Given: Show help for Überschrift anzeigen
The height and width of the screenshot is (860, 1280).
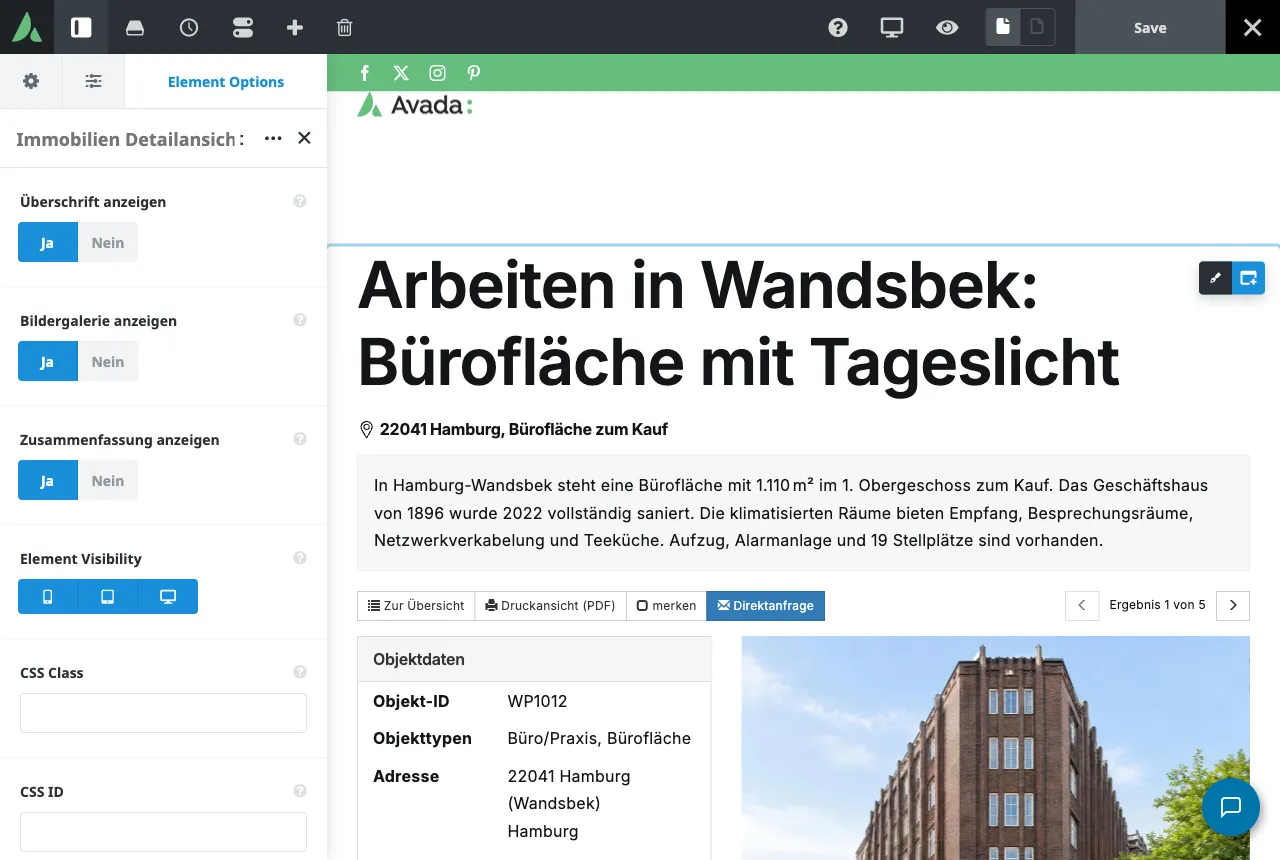Looking at the screenshot, I should (300, 201).
